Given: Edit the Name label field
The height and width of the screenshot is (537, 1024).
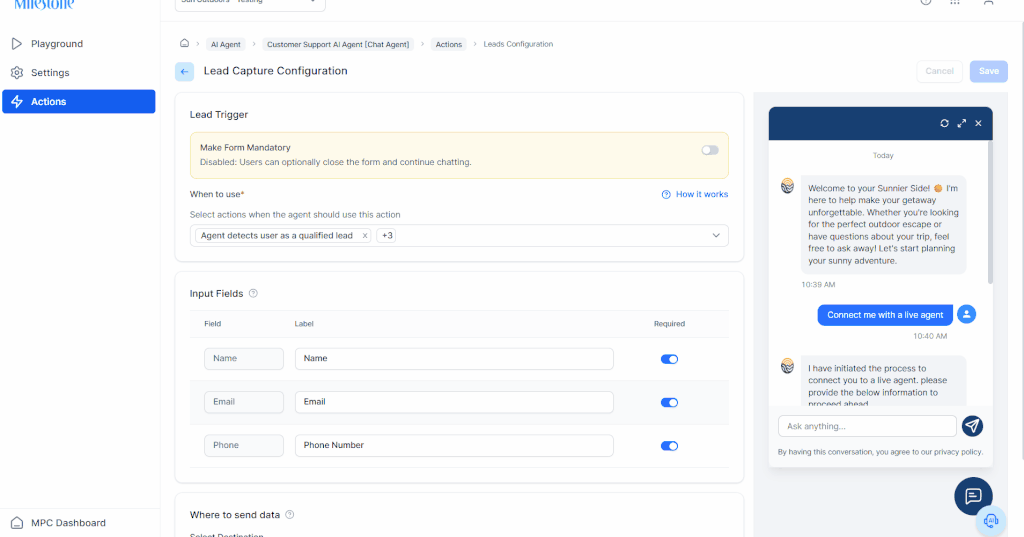Looking at the screenshot, I should (x=454, y=359).
